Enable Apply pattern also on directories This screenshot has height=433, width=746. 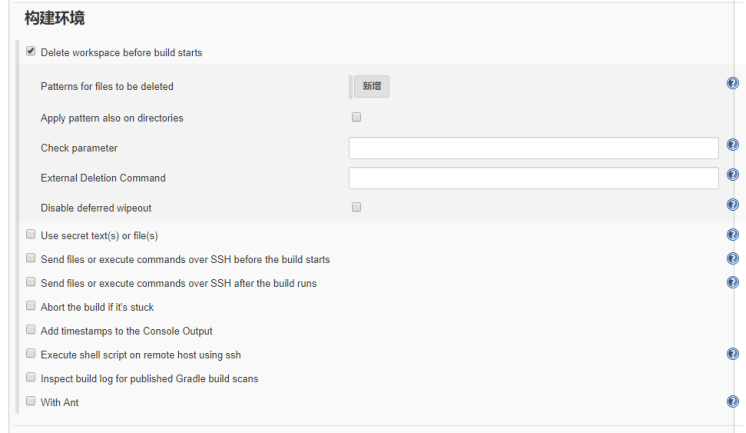click(x=356, y=117)
